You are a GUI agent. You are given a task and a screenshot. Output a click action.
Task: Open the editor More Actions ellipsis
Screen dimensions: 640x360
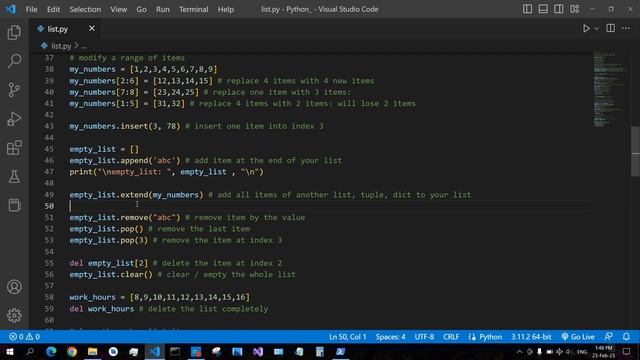pos(626,28)
